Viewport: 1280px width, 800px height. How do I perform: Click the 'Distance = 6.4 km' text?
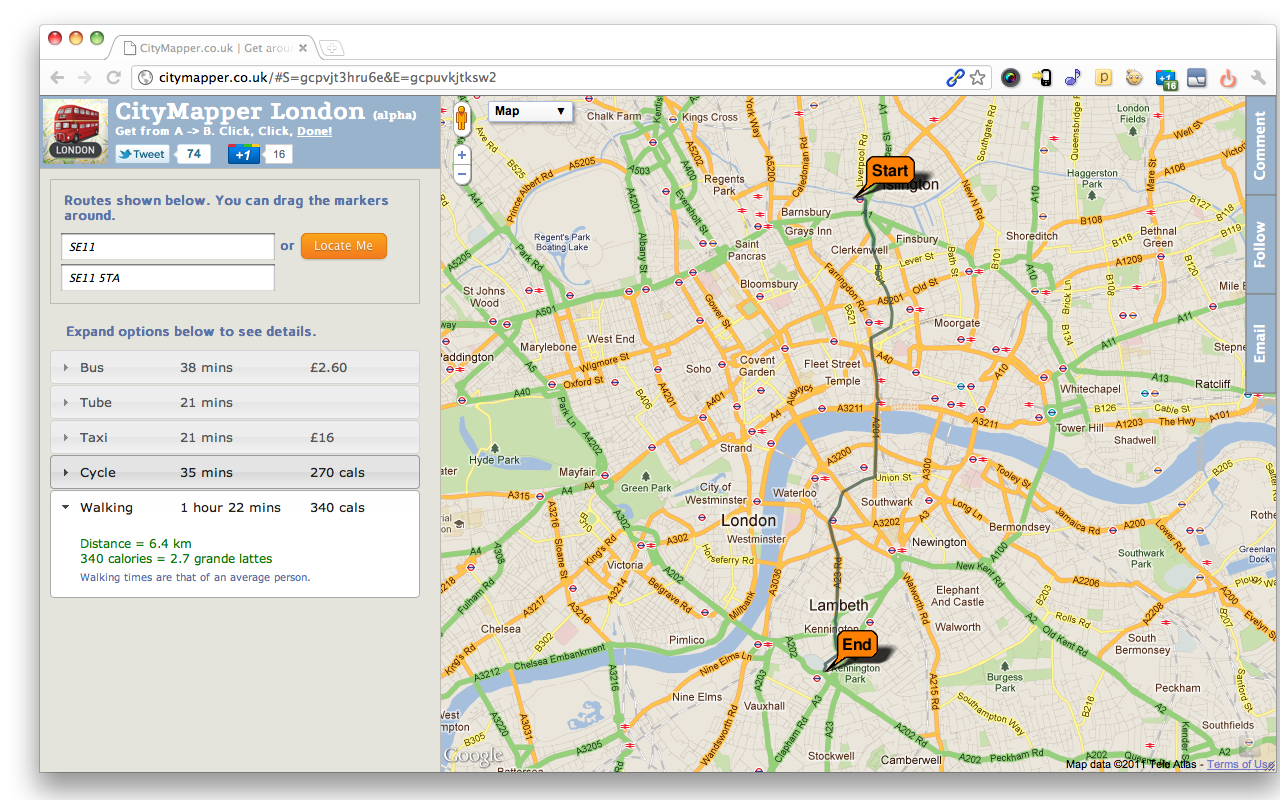tap(135, 544)
